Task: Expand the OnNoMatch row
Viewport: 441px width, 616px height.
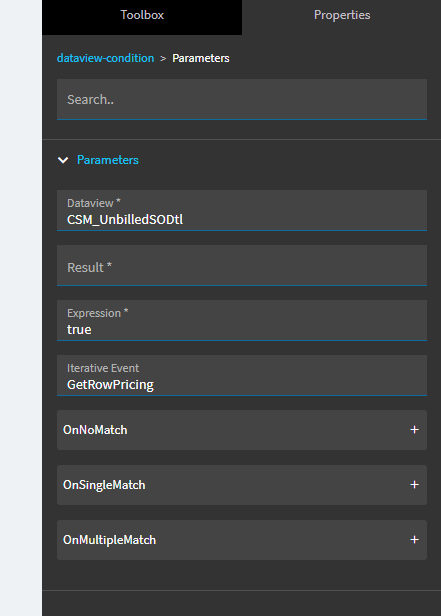Action: pyautogui.click(x=242, y=430)
